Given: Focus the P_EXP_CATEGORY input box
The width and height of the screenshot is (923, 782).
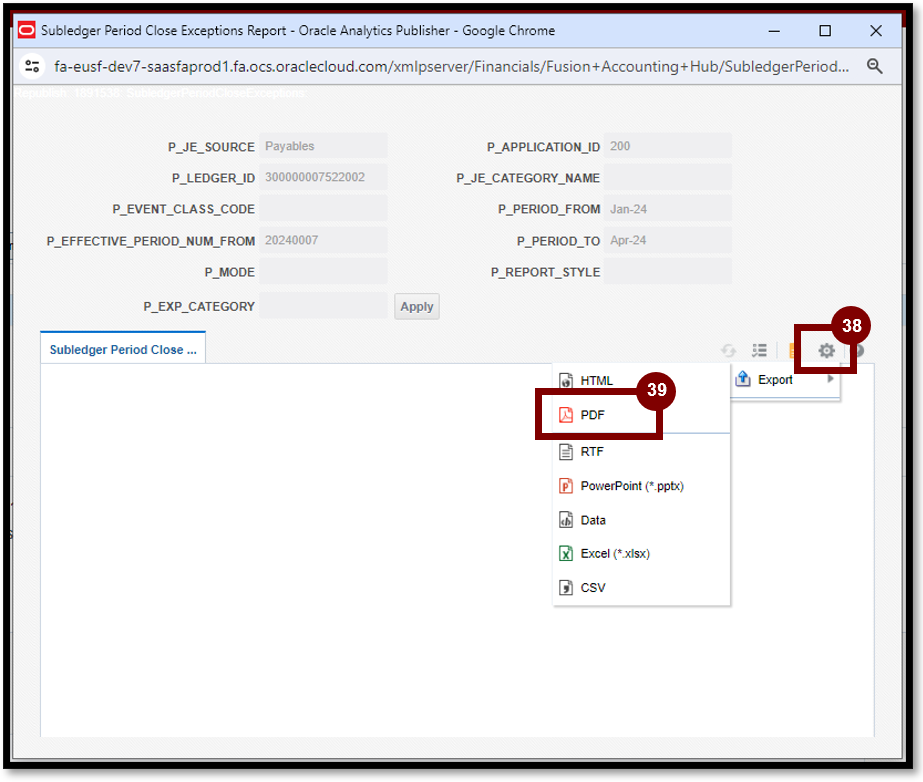Looking at the screenshot, I should (x=323, y=306).
